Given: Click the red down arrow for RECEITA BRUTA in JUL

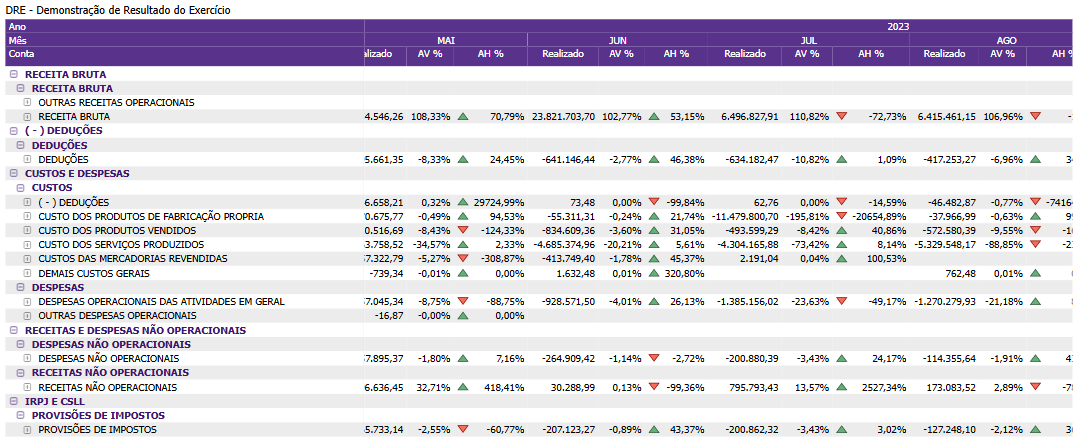Looking at the screenshot, I should (x=841, y=116).
